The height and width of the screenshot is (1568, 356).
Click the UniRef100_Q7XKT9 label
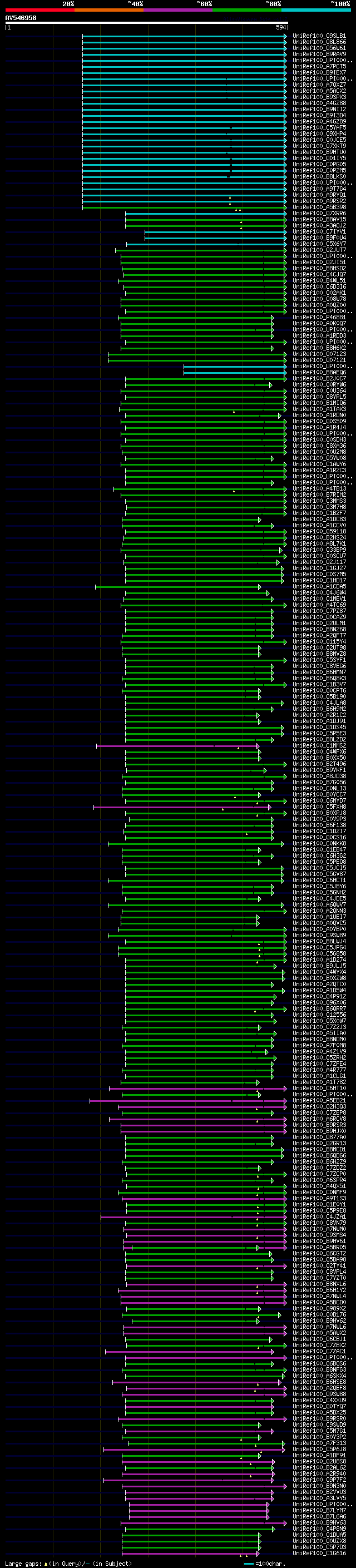pyautogui.click(x=319, y=146)
